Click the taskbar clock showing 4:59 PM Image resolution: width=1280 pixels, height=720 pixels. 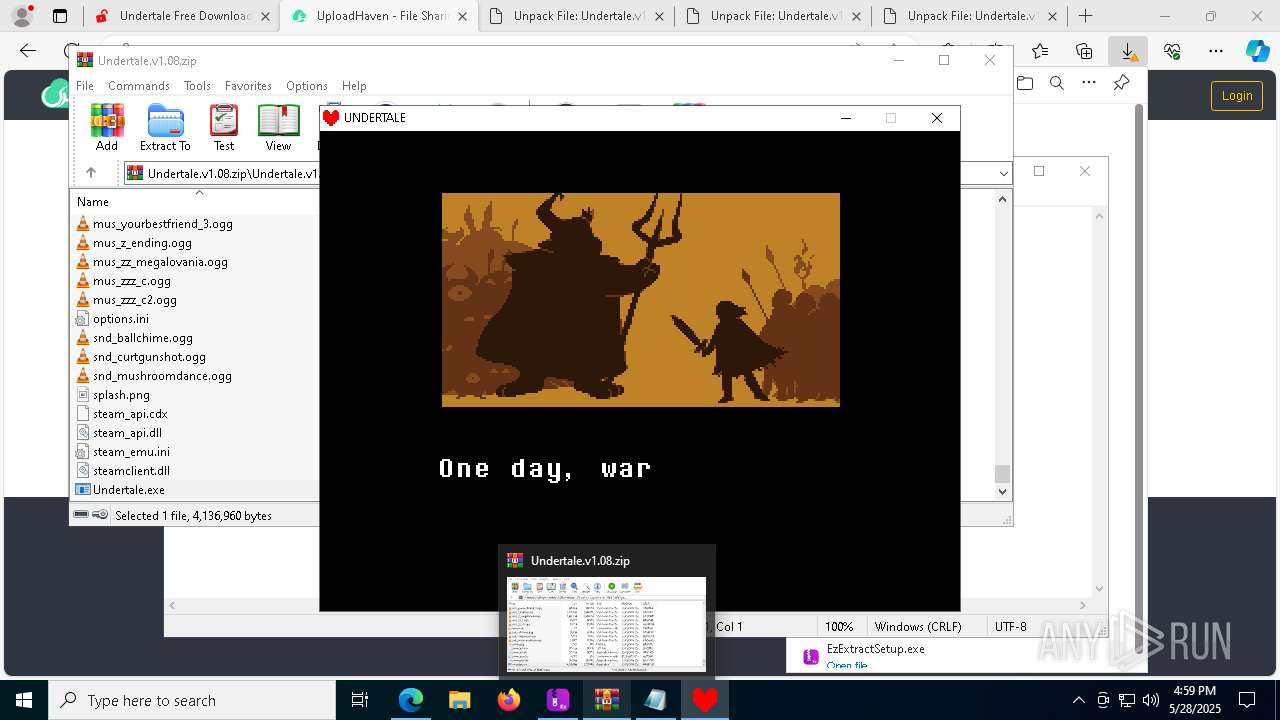pyautogui.click(x=1194, y=700)
